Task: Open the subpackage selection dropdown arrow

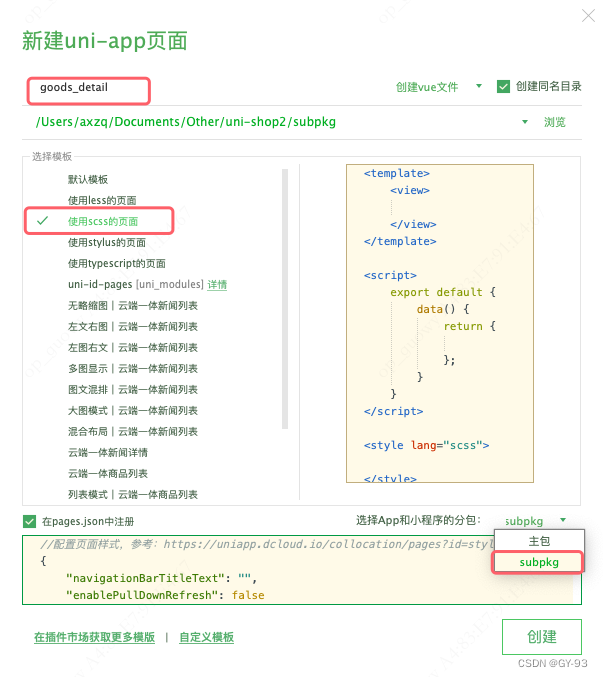Action: 563,520
